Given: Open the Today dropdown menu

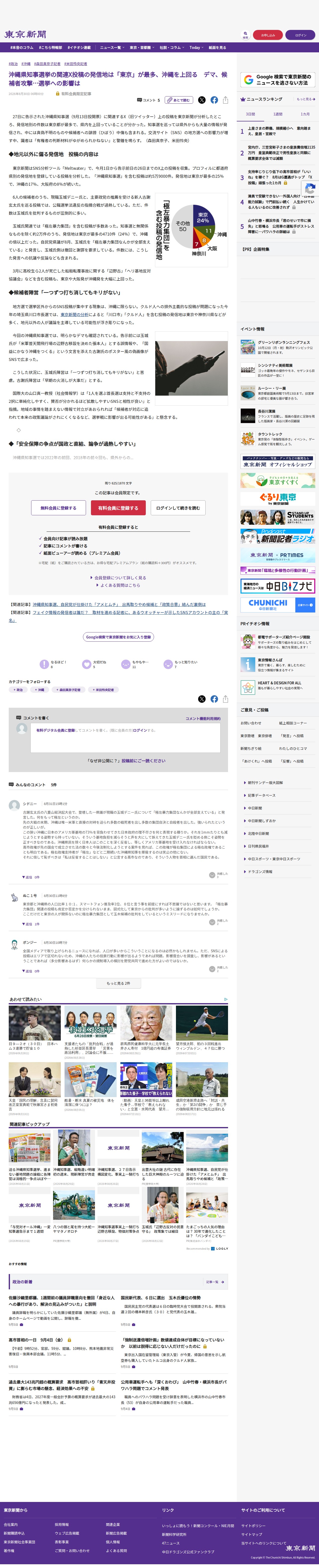Looking at the screenshot, I should [196, 47].
